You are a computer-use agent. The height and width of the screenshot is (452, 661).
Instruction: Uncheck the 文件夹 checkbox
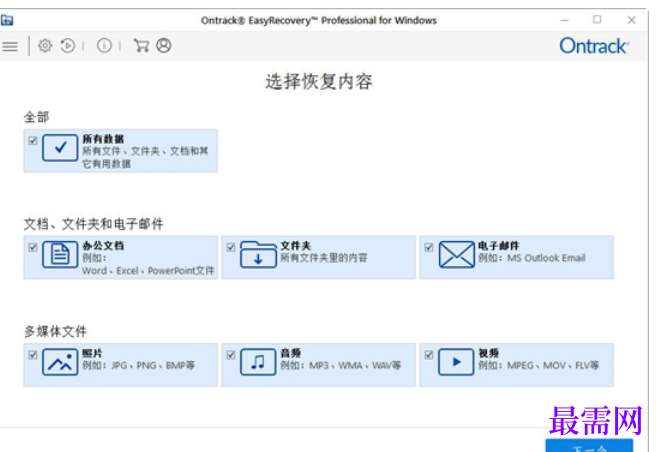[231, 248]
